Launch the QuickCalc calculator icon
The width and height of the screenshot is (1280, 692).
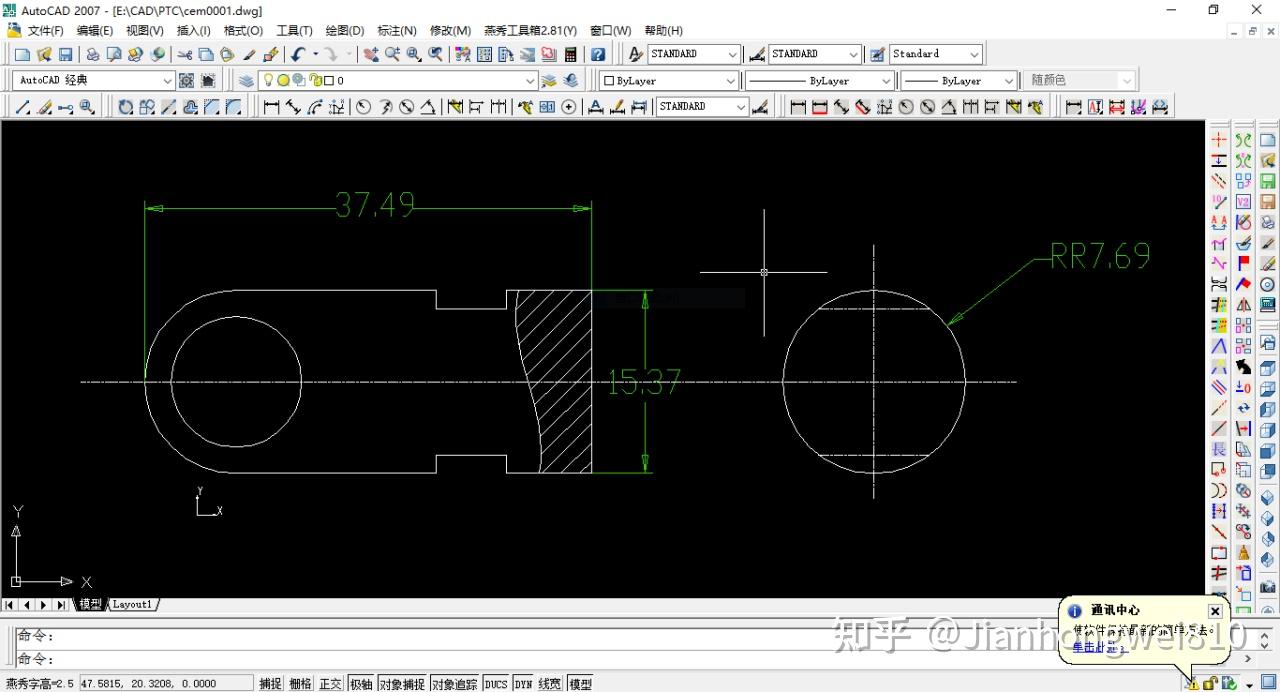point(568,54)
